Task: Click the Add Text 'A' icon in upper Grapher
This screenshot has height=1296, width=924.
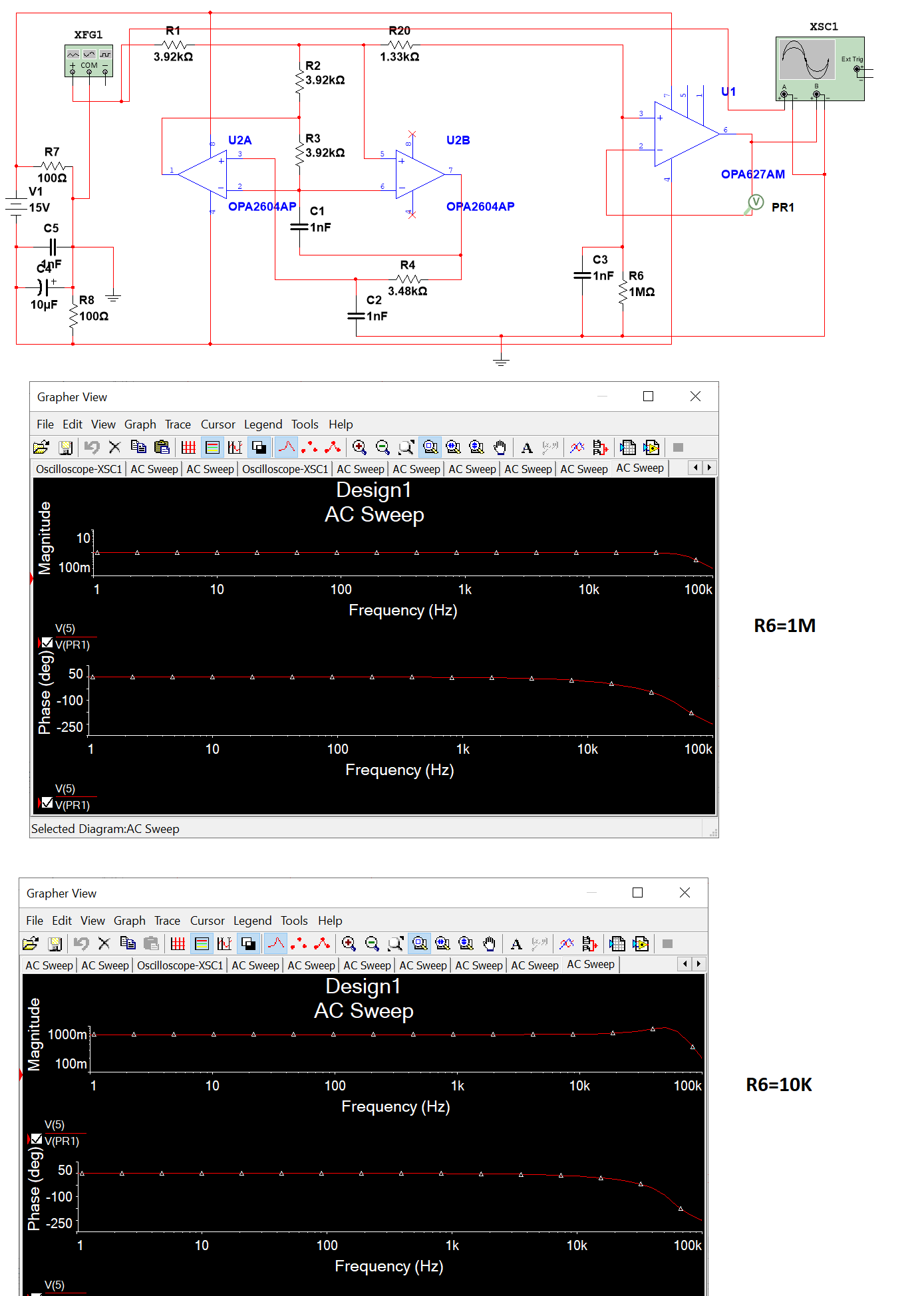Action: (x=527, y=448)
